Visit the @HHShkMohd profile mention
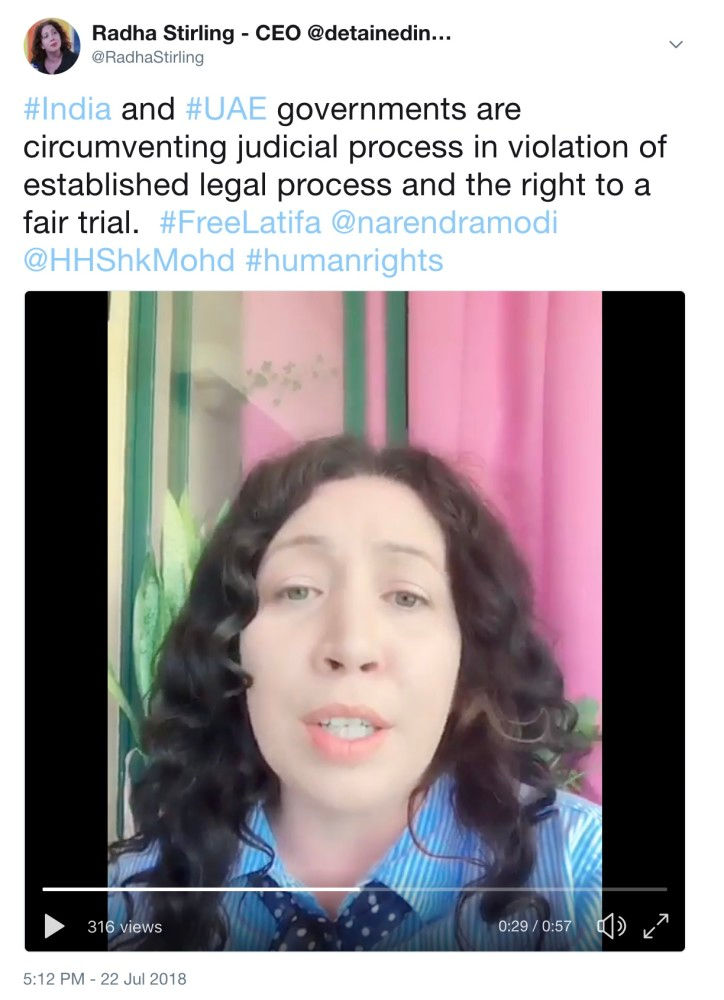This screenshot has width=724, height=1000. (129, 260)
